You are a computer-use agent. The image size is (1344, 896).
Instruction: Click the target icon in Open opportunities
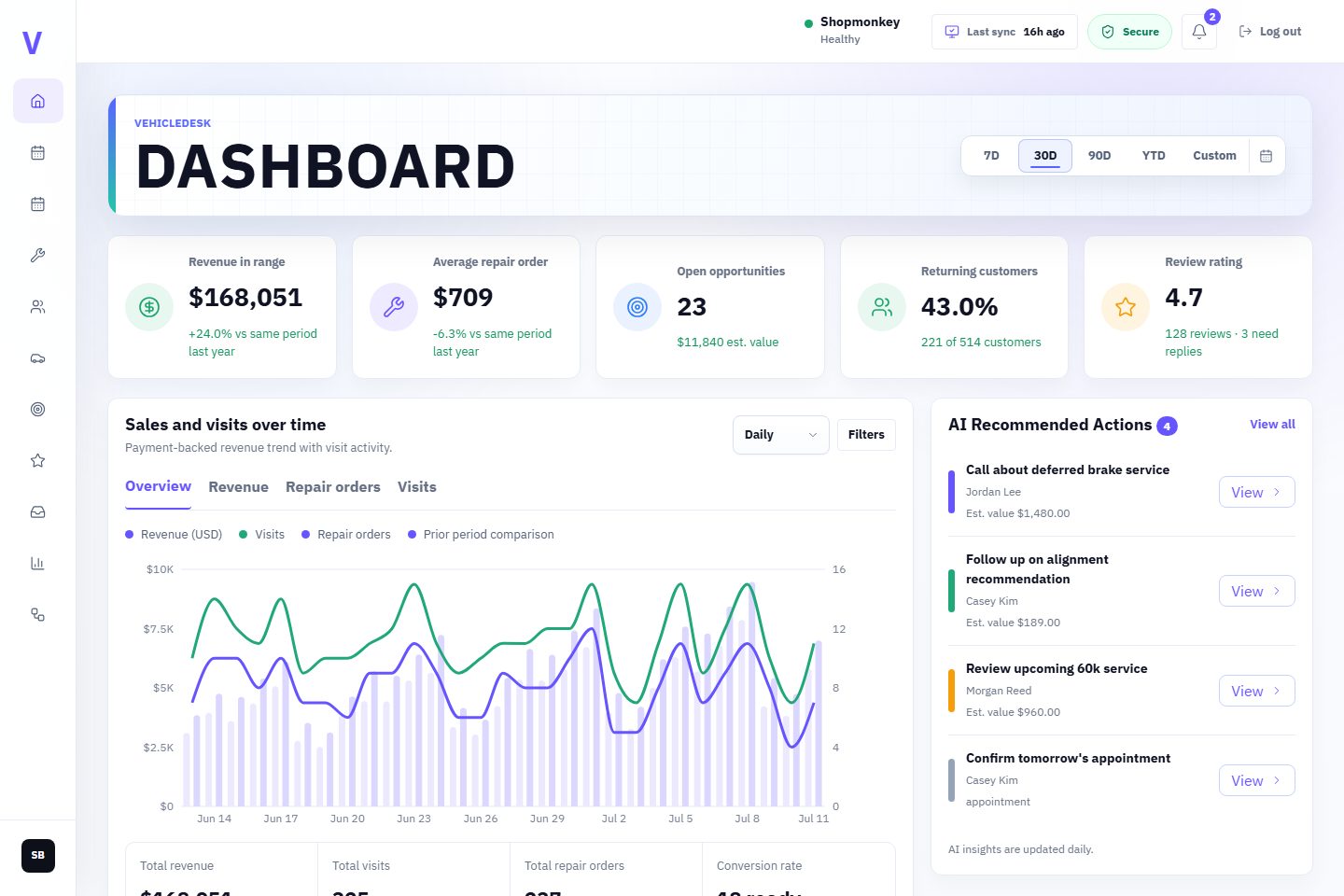coord(637,307)
